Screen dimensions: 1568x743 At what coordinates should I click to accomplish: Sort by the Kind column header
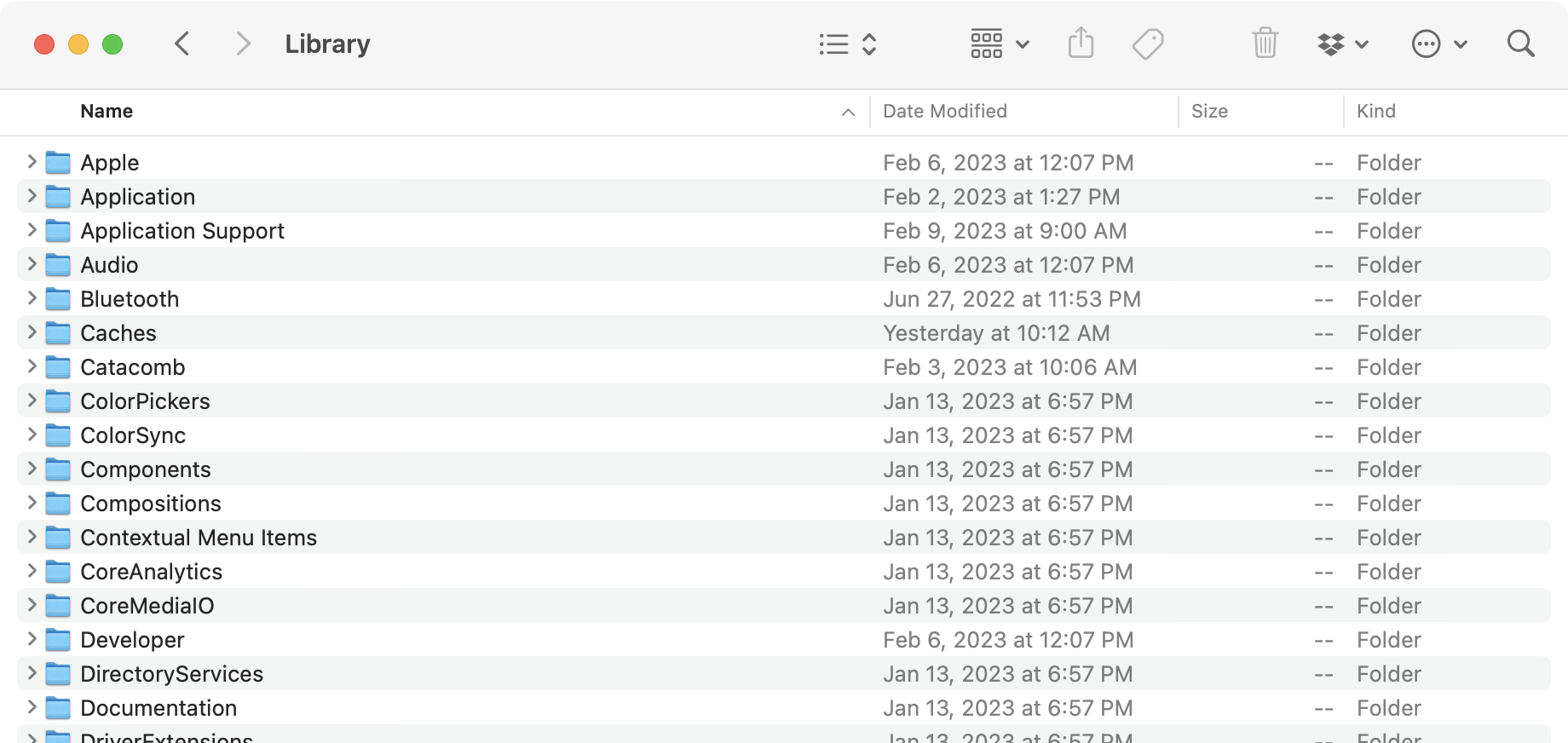click(1375, 112)
